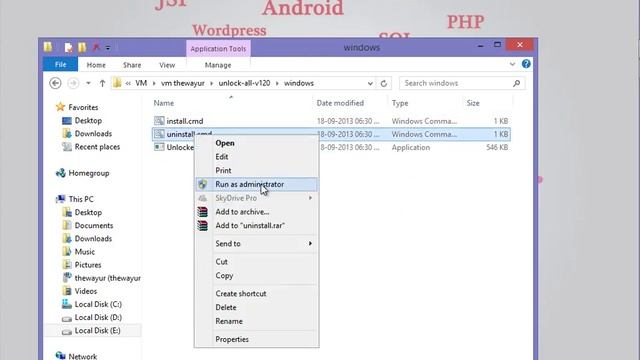Click the Back navigation arrow
The height and width of the screenshot is (360, 640).
(x=55, y=83)
